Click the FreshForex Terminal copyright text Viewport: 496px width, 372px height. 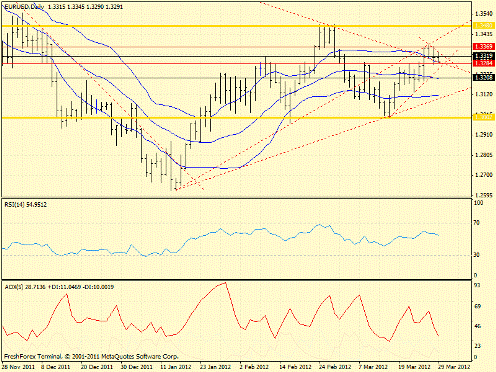pyautogui.click(x=91, y=356)
